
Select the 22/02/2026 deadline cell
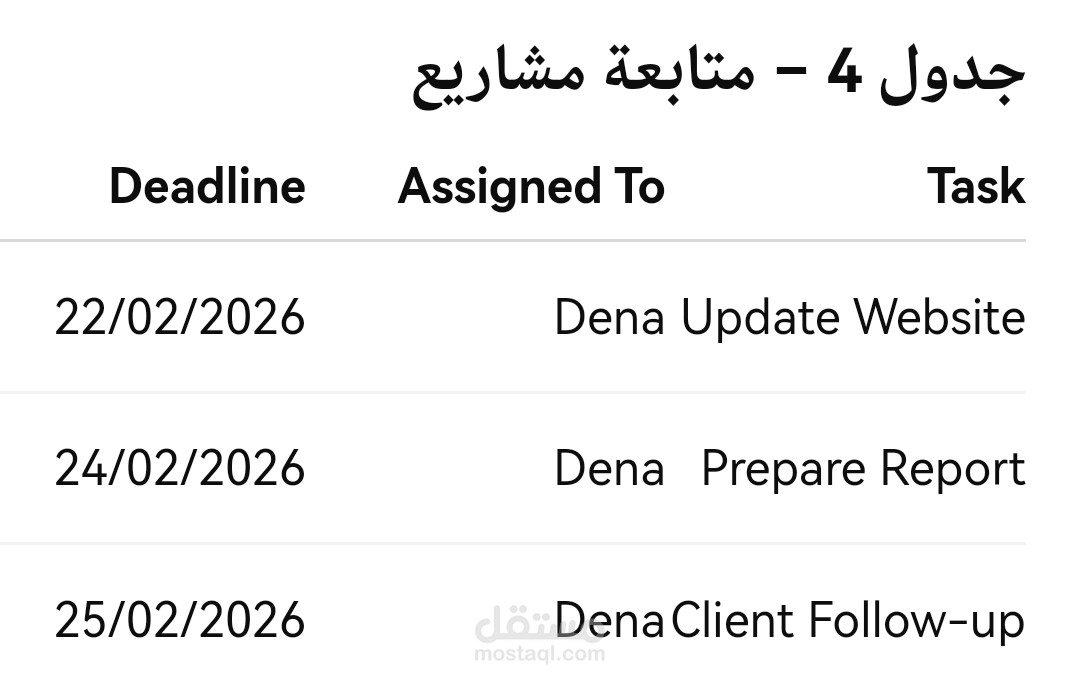click(180, 318)
